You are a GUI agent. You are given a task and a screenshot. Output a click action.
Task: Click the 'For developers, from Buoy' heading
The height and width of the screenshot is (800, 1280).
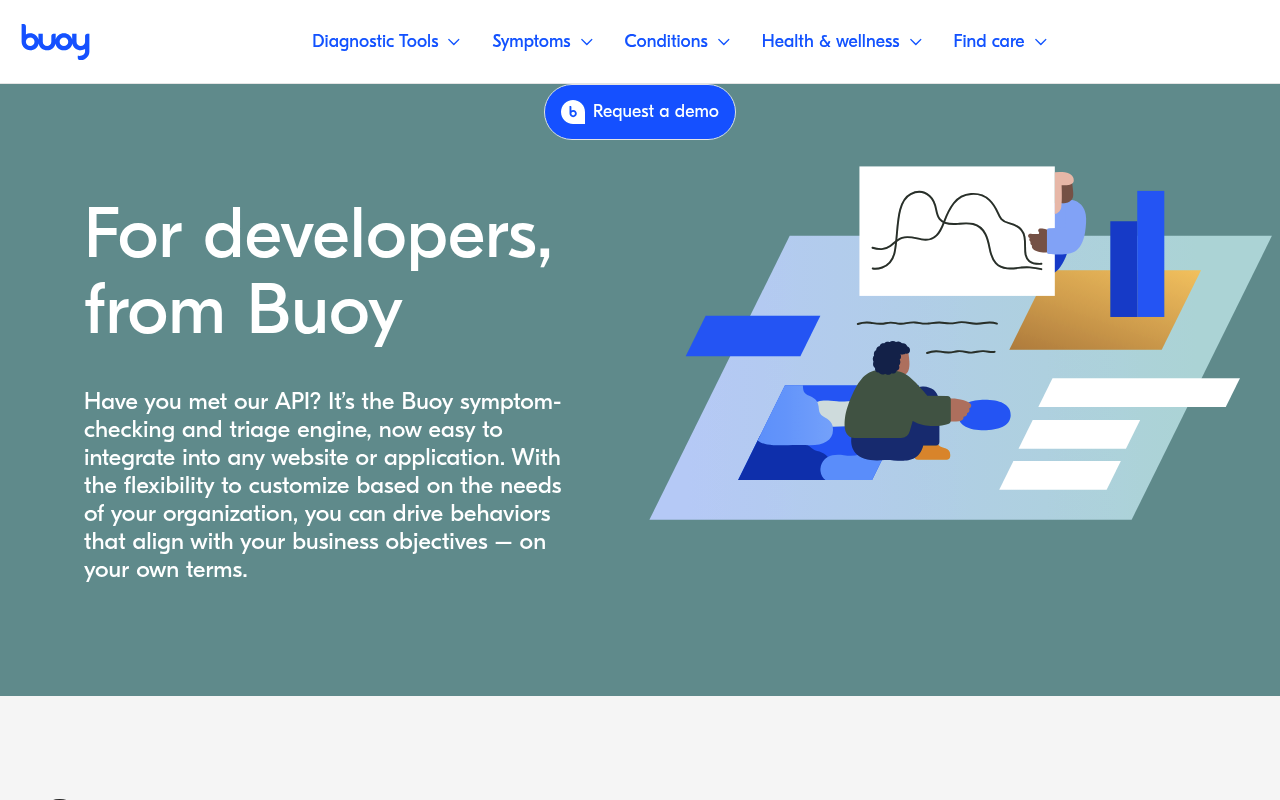[318, 272]
